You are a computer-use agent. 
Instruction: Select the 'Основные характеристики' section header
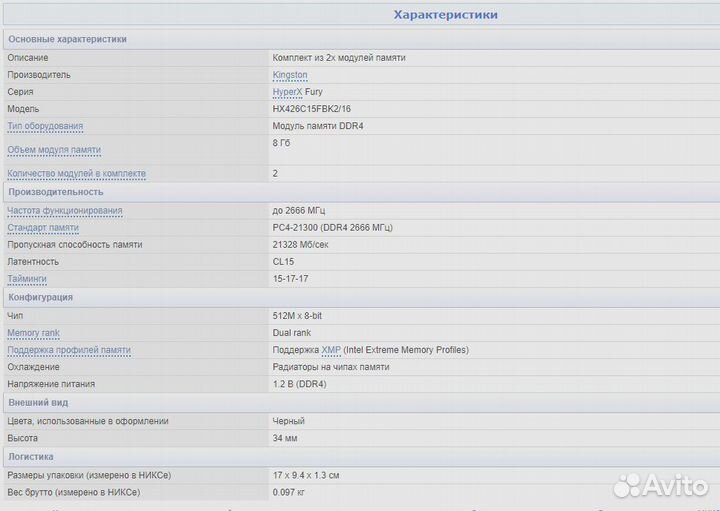click(x=67, y=39)
